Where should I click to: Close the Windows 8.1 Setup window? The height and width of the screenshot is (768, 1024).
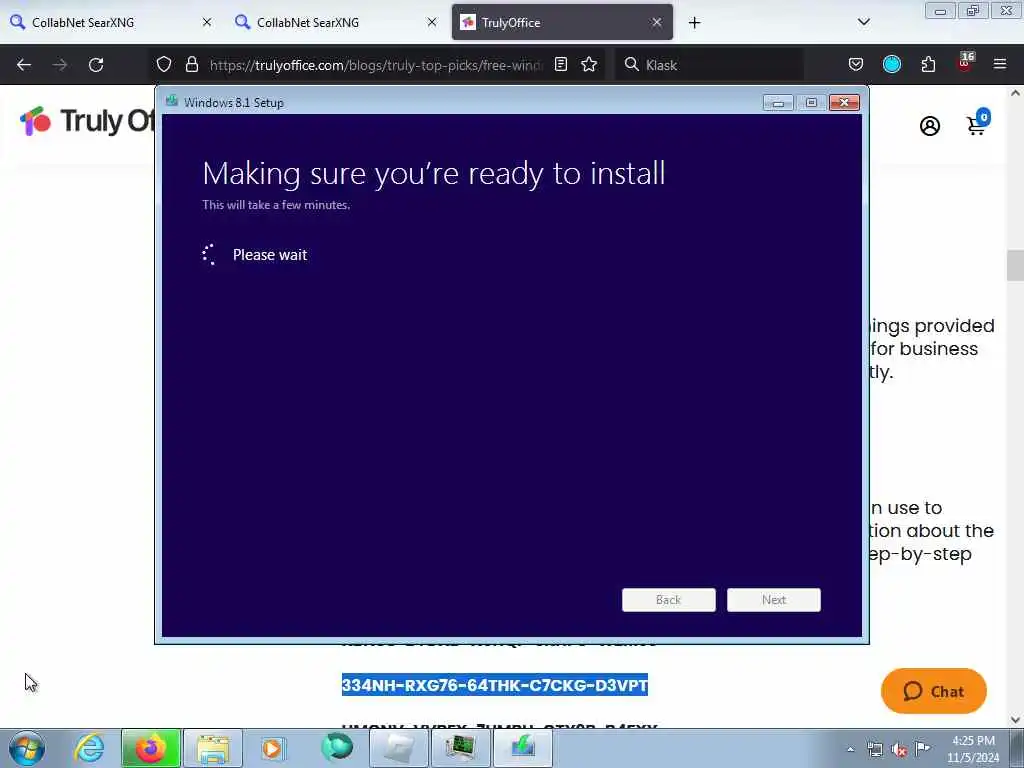point(844,103)
